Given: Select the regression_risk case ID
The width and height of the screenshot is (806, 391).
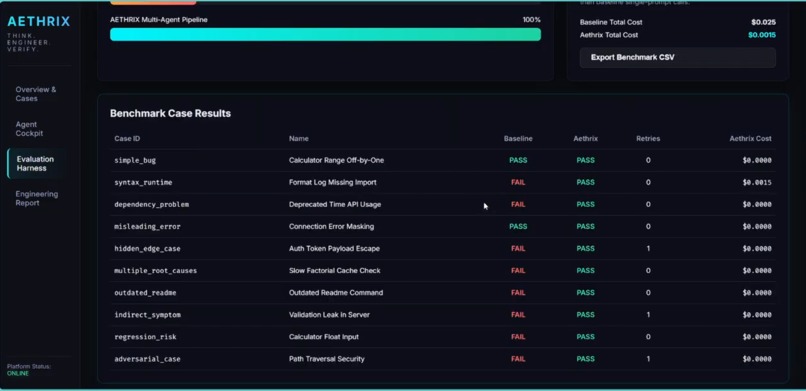Looking at the screenshot, I should pos(145,337).
